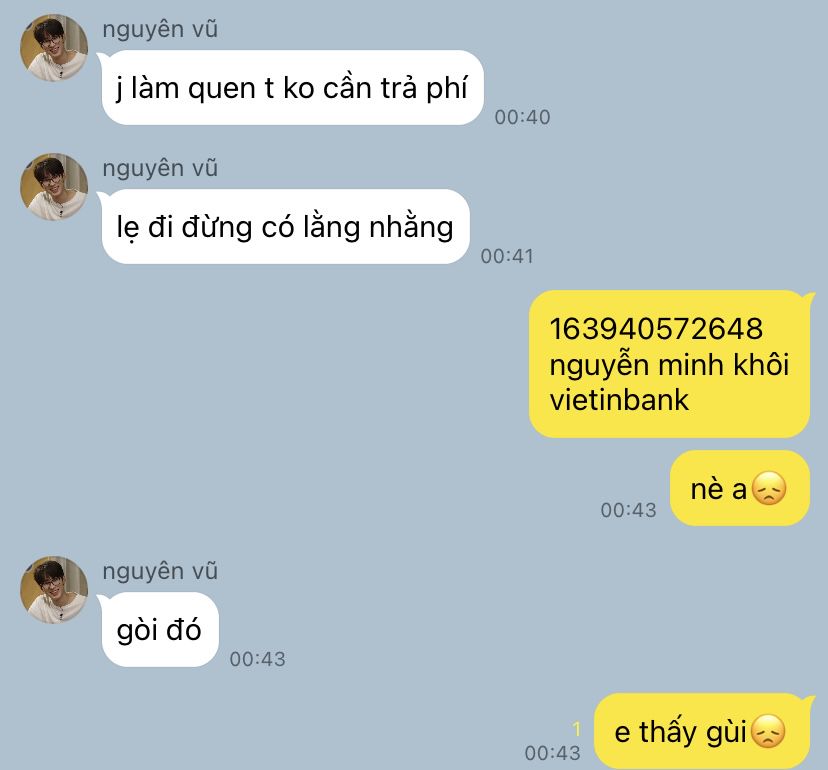Viewport: 828px width, 770px height.
Task: Tap the "vietinbank" text in yellow bubble
Action: [619, 400]
